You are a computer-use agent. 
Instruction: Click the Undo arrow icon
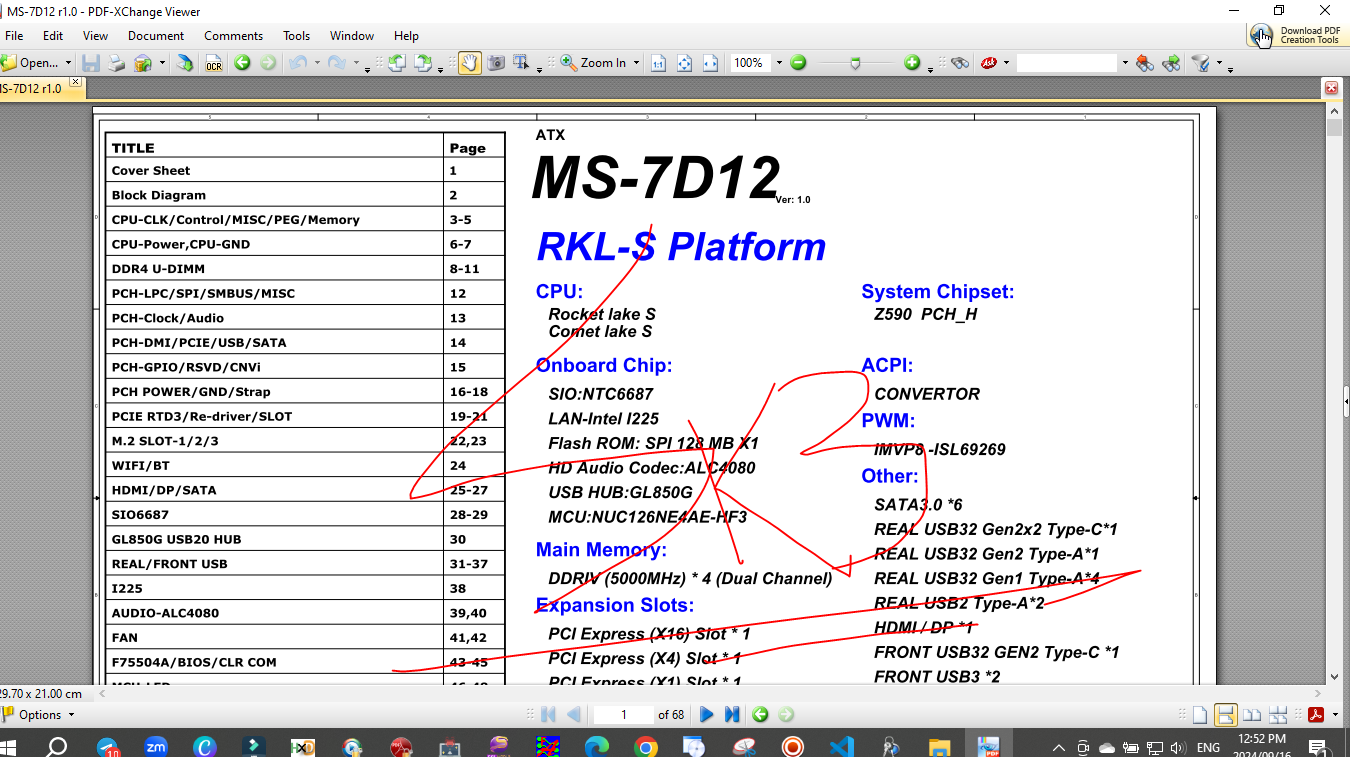coord(297,63)
